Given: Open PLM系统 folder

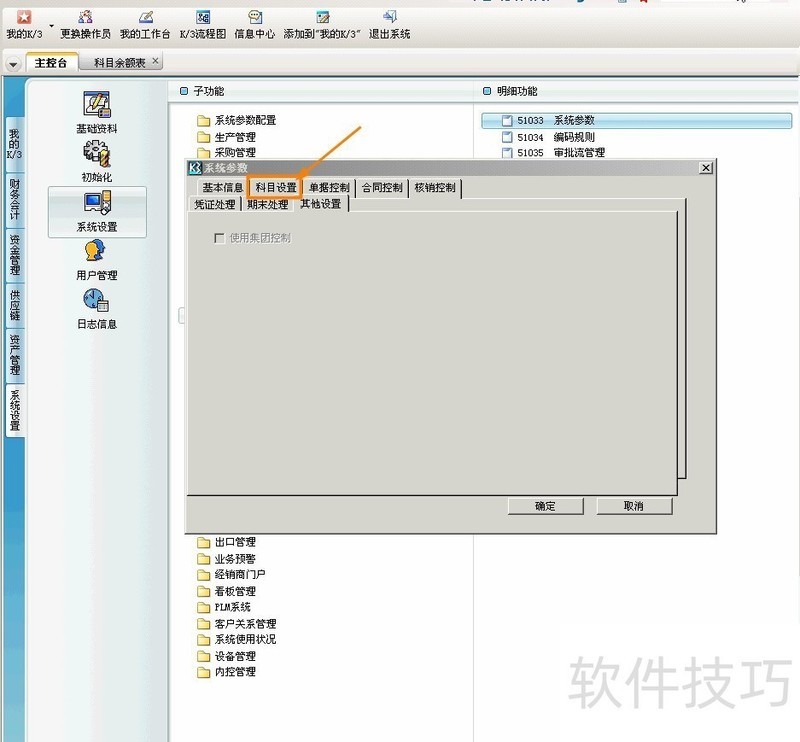Looking at the screenshot, I should pos(223,607).
